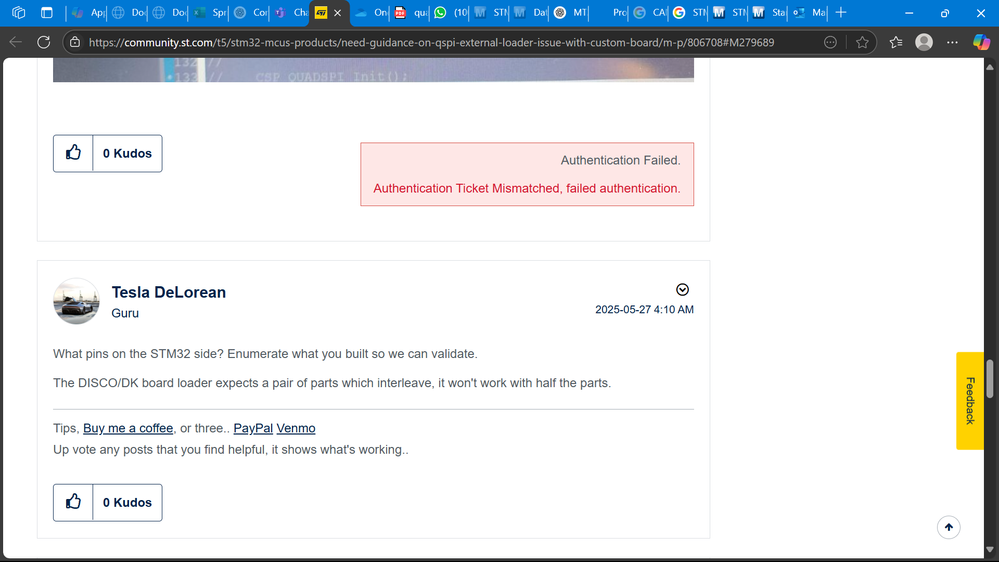Switch to the WhatsApp tab

tap(450, 13)
